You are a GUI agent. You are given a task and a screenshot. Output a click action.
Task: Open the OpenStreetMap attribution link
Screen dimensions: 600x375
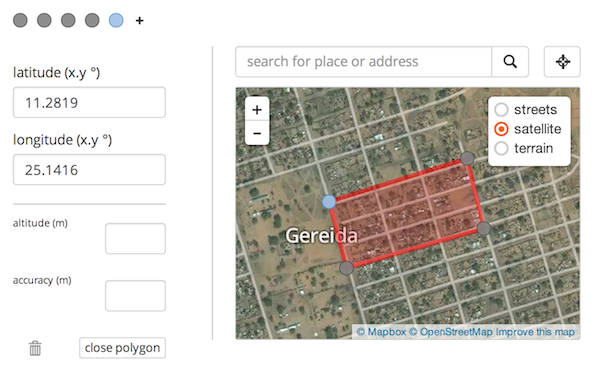[x=451, y=332]
